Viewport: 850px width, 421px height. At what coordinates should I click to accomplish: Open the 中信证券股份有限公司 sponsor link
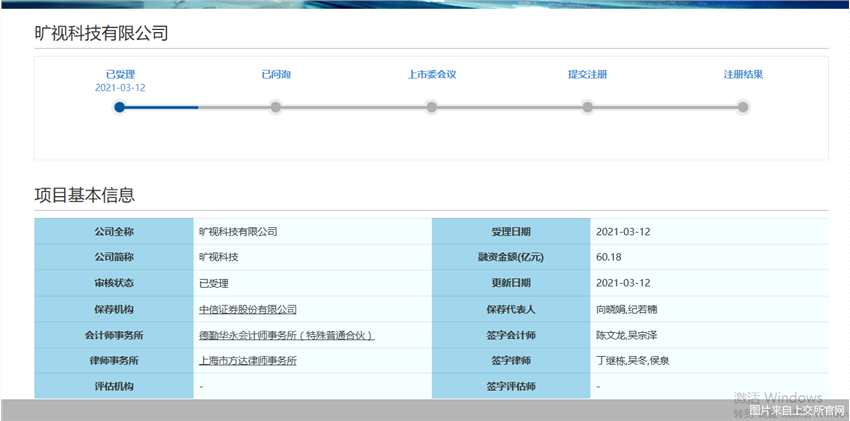pyautogui.click(x=248, y=309)
